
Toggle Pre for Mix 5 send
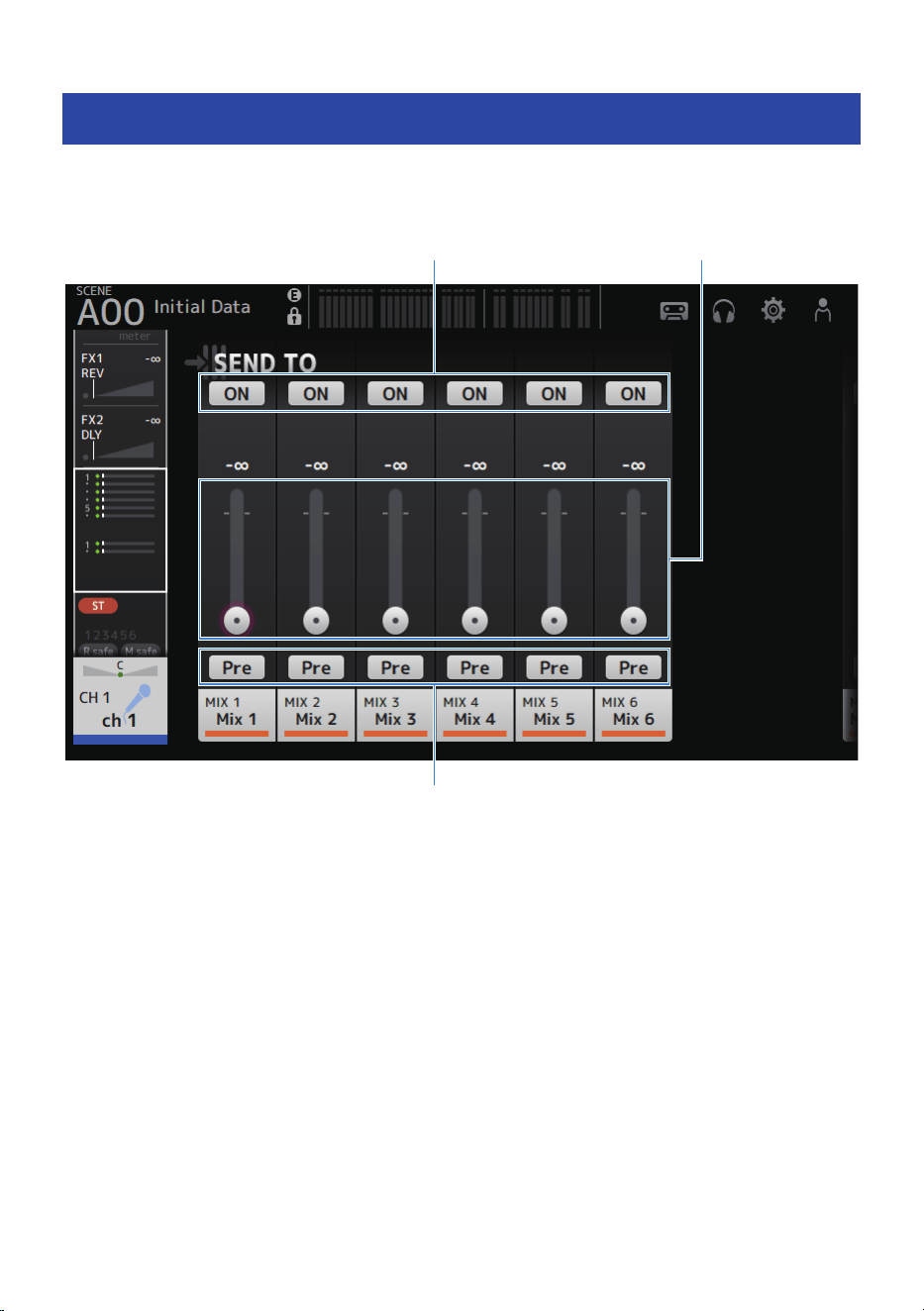click(x=554, y=667)
